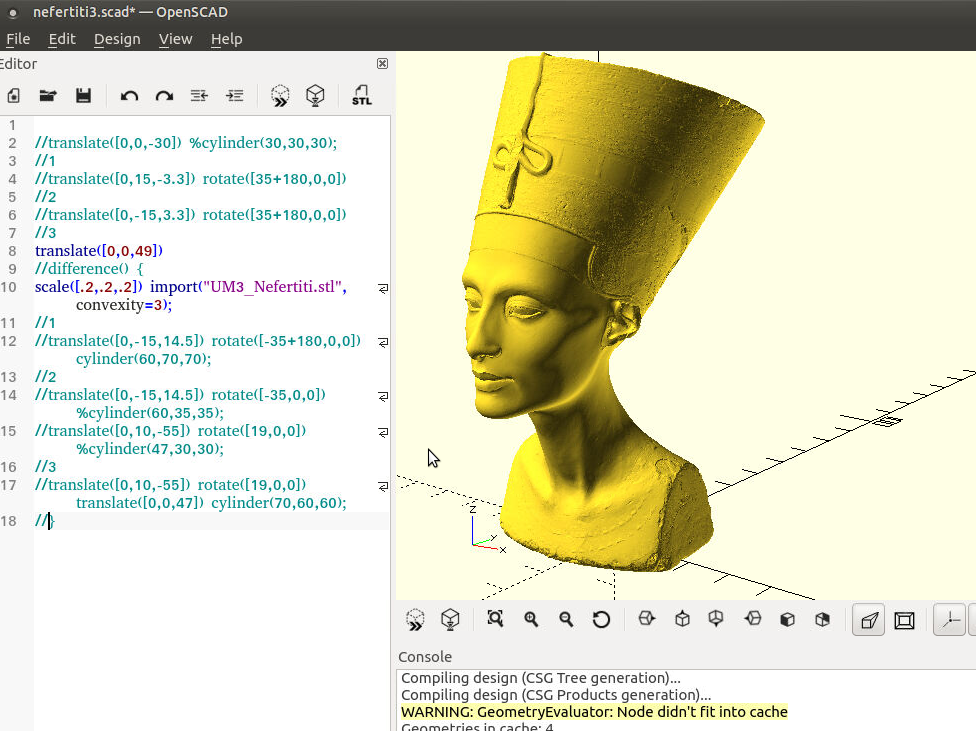976x731 pixels.
Task: Click the "//2" comment on line 13
Action: (45, 377)
